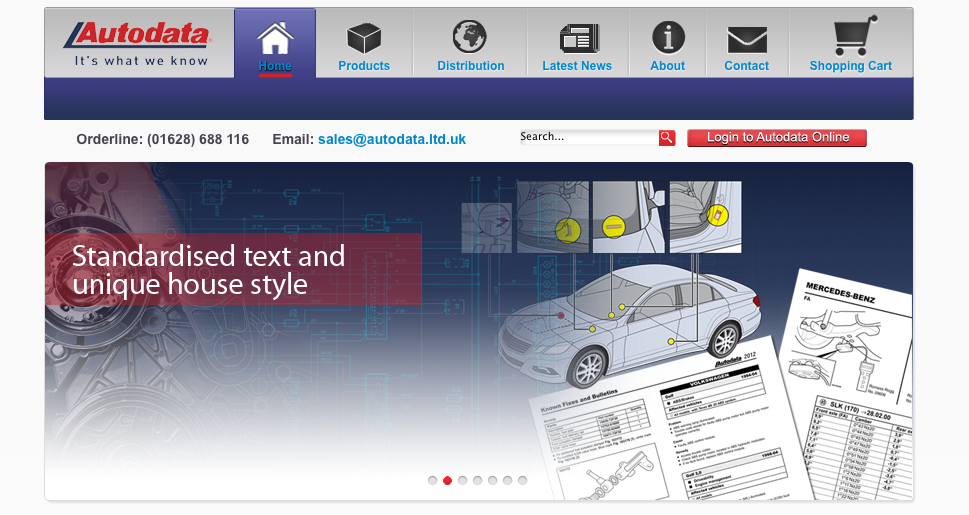The width and height of the screenshot is (969, 515).
Task: Click the Autodata logo
Action: (139, 43)
